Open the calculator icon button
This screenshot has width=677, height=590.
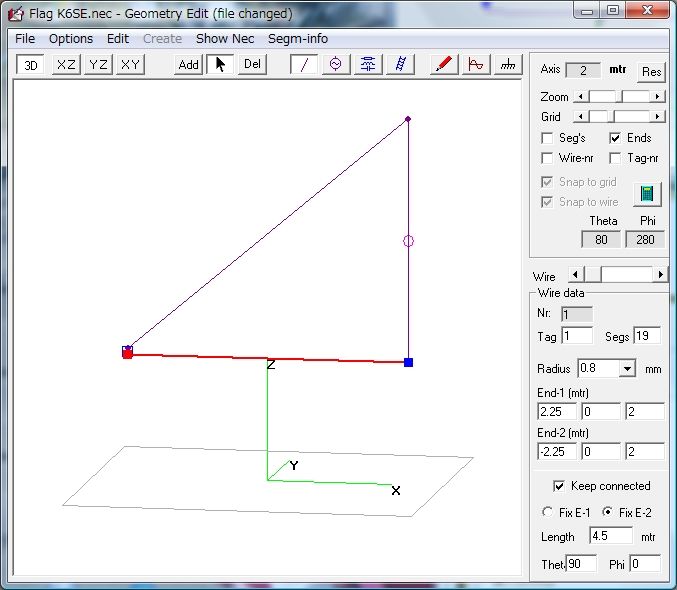click(647, 193)
